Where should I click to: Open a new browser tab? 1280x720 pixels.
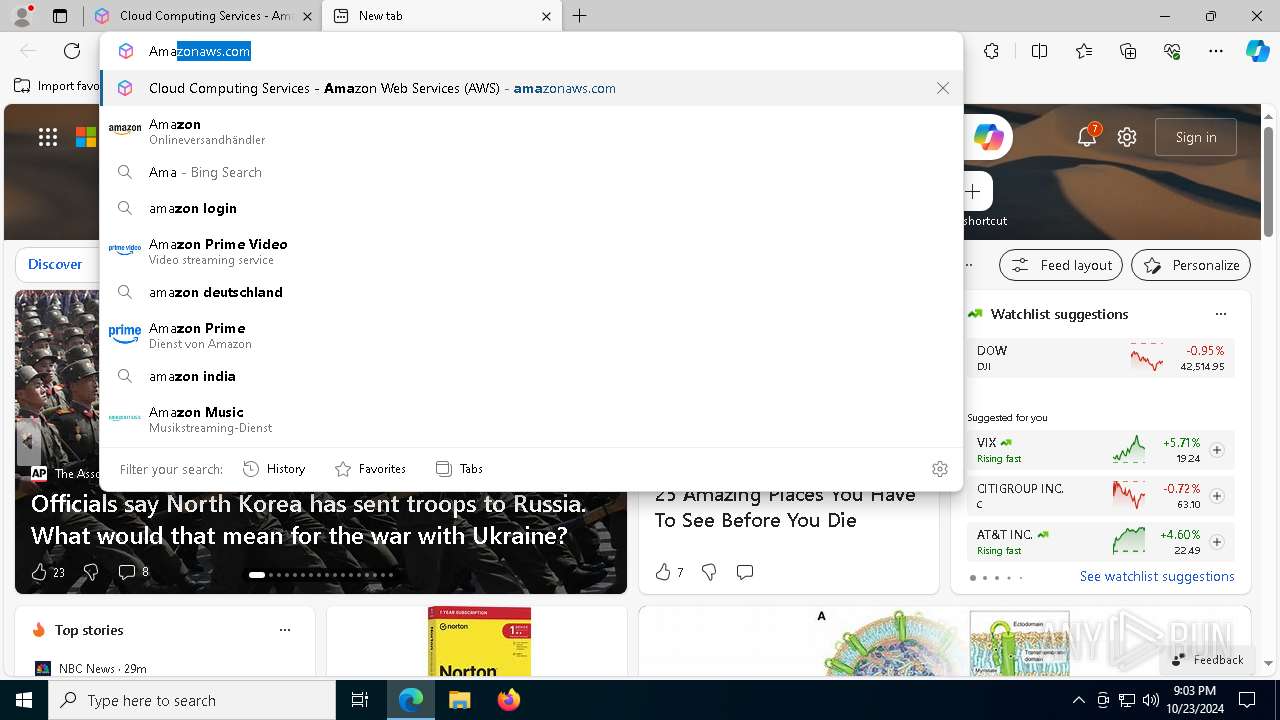click(580, 16)
